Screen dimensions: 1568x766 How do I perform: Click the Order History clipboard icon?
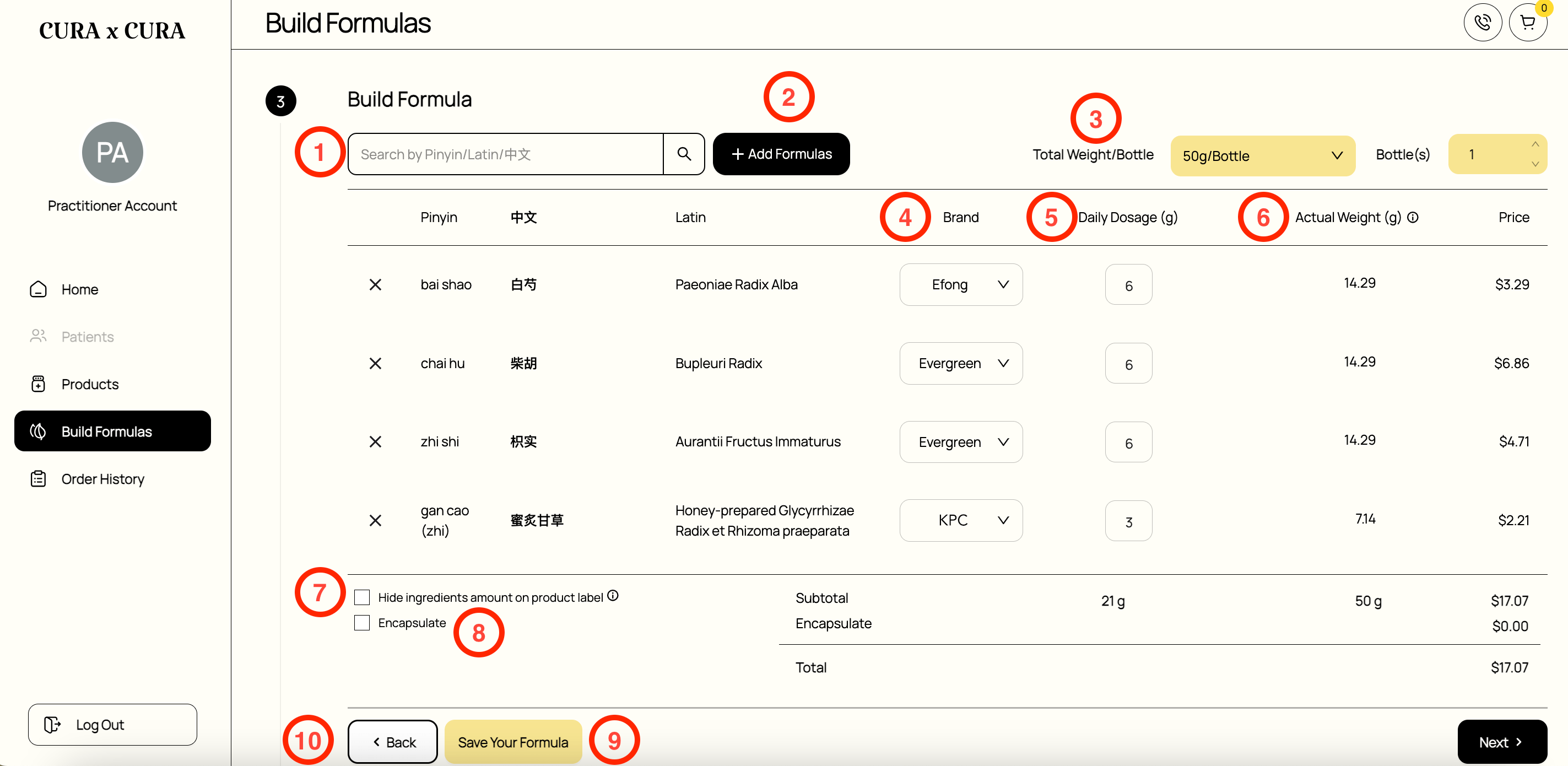(39, 478)
